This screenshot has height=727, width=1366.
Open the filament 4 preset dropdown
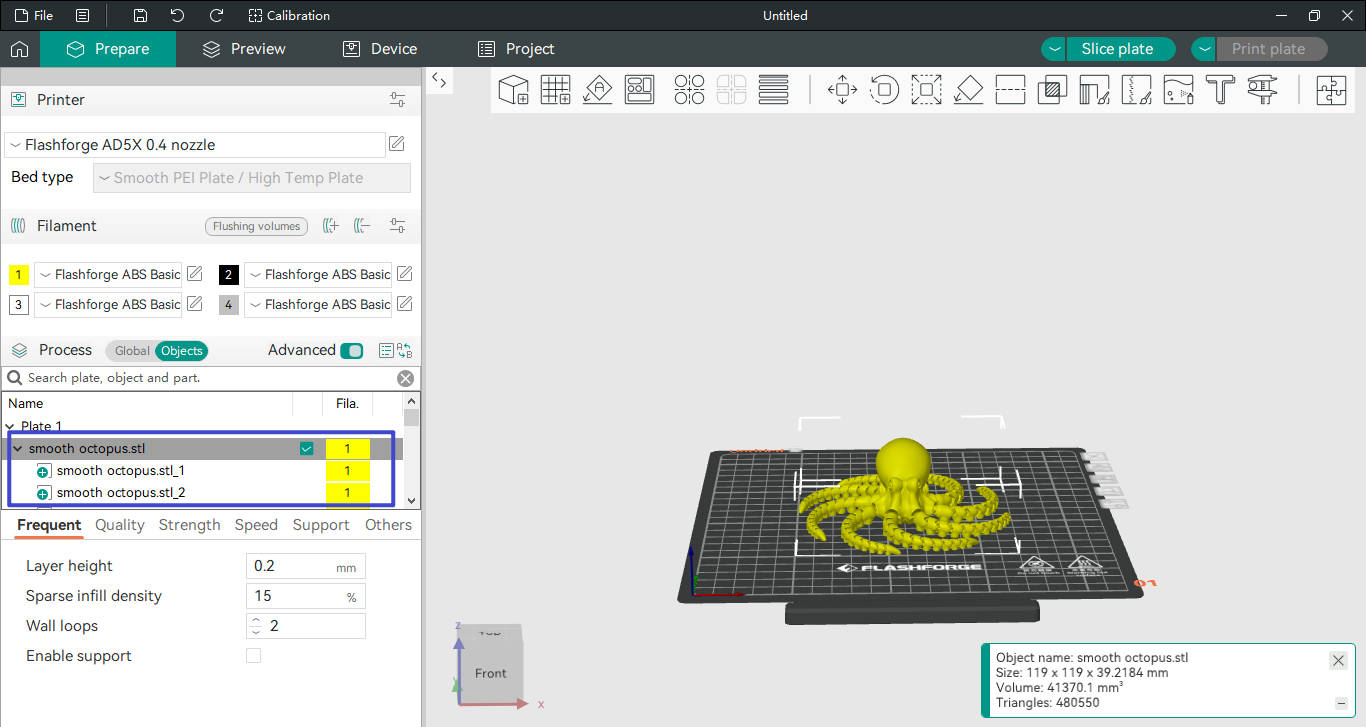tap(318, 304)
